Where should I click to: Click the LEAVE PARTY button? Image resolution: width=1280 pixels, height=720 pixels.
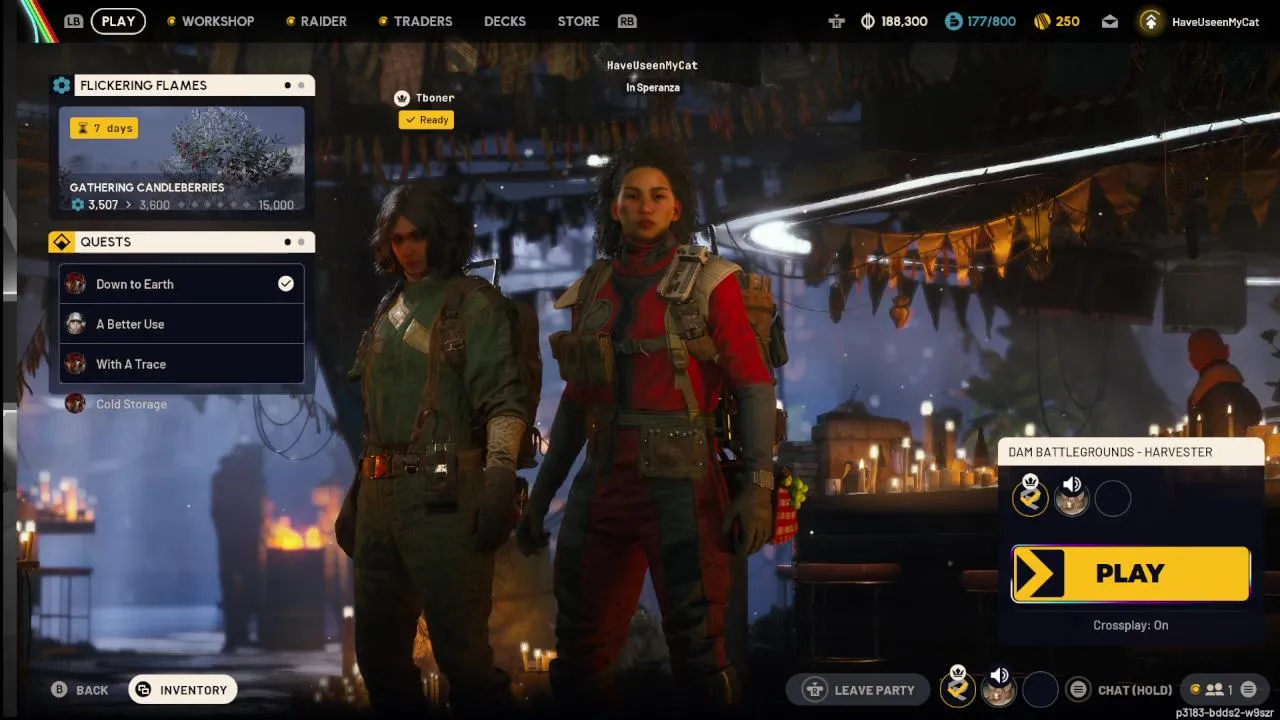[x=860, y=690]
